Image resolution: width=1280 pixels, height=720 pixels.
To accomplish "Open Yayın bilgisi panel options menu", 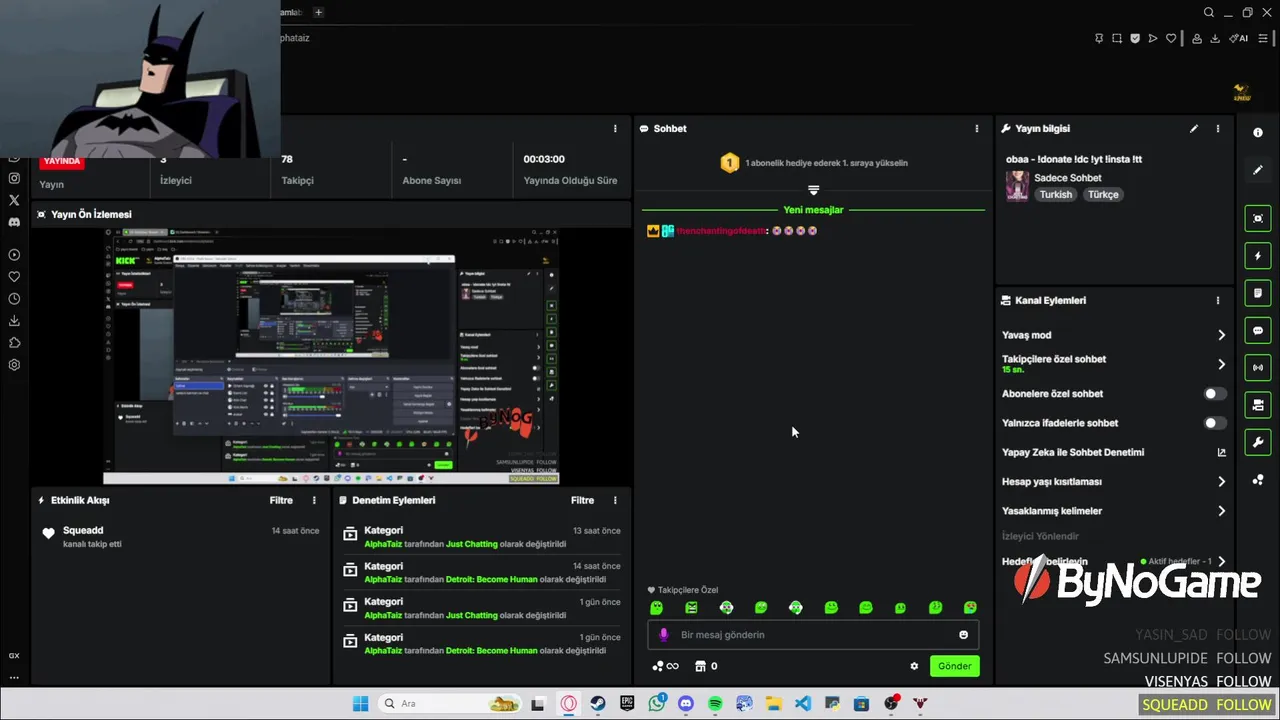I will point(1218,129).
